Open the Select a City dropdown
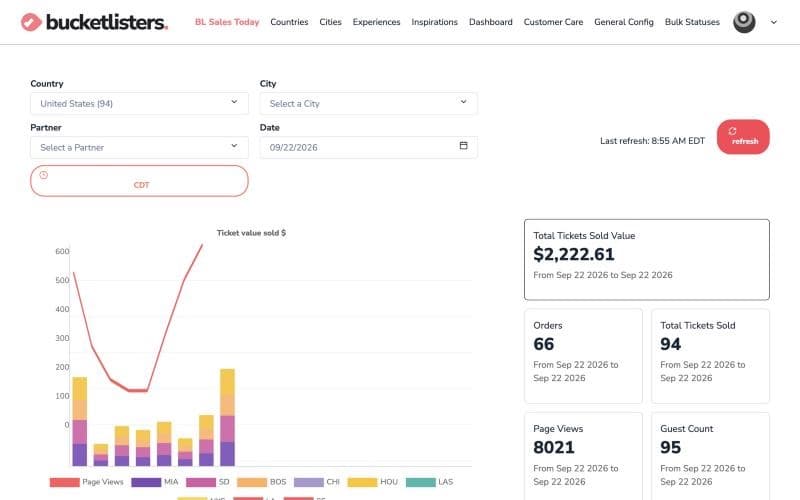This screenshot has height=500, width=800. pos(369,104)
